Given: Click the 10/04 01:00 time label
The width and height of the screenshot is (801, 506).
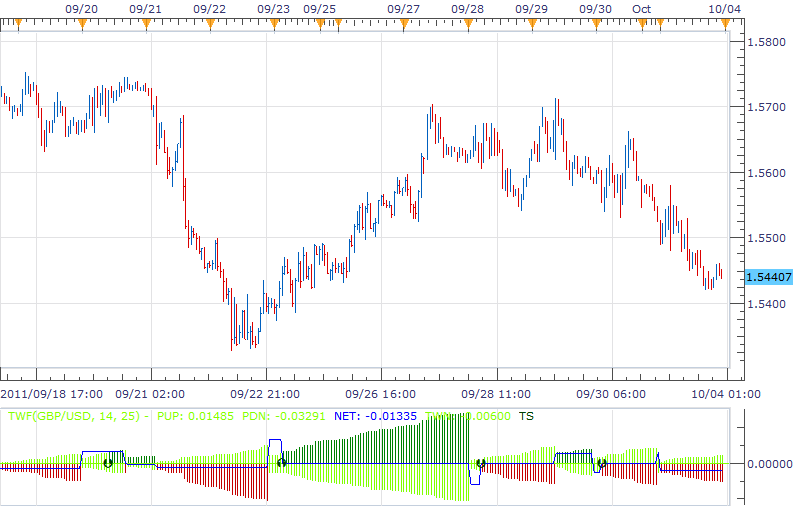Looking at the screenshot, I should coord(726,394).
